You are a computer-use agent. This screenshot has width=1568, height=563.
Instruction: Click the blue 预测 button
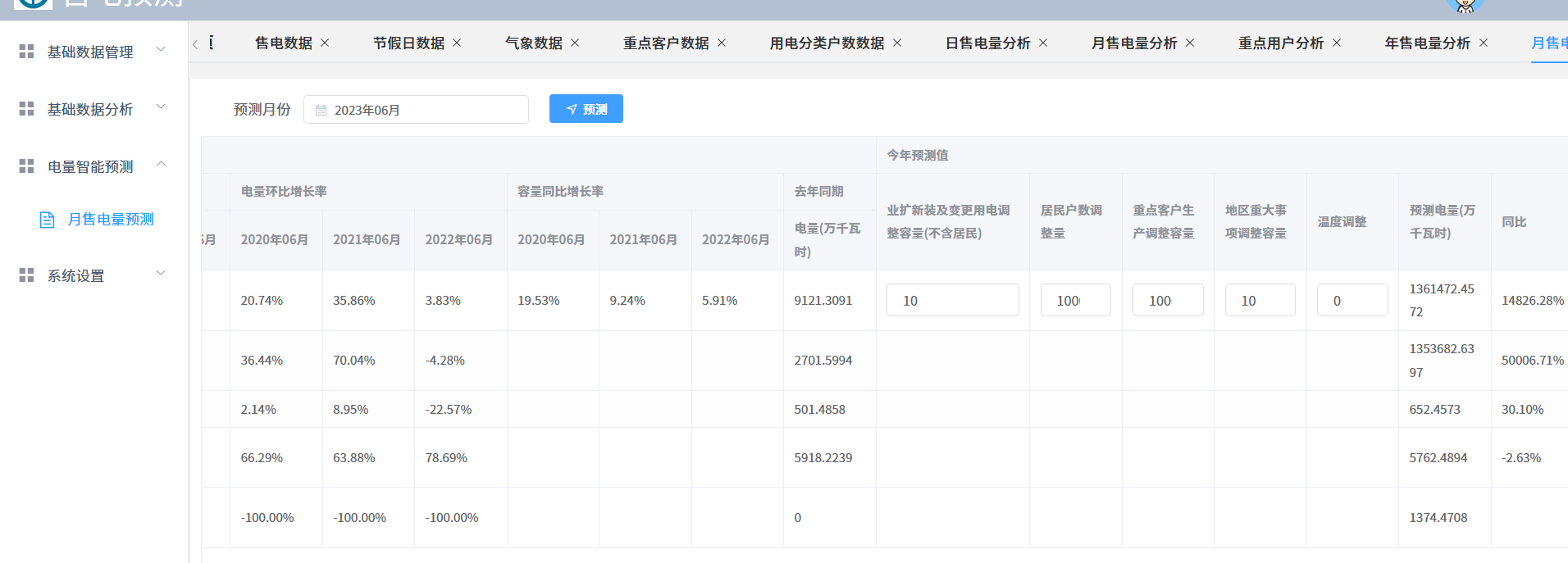[x=586, y=109]
